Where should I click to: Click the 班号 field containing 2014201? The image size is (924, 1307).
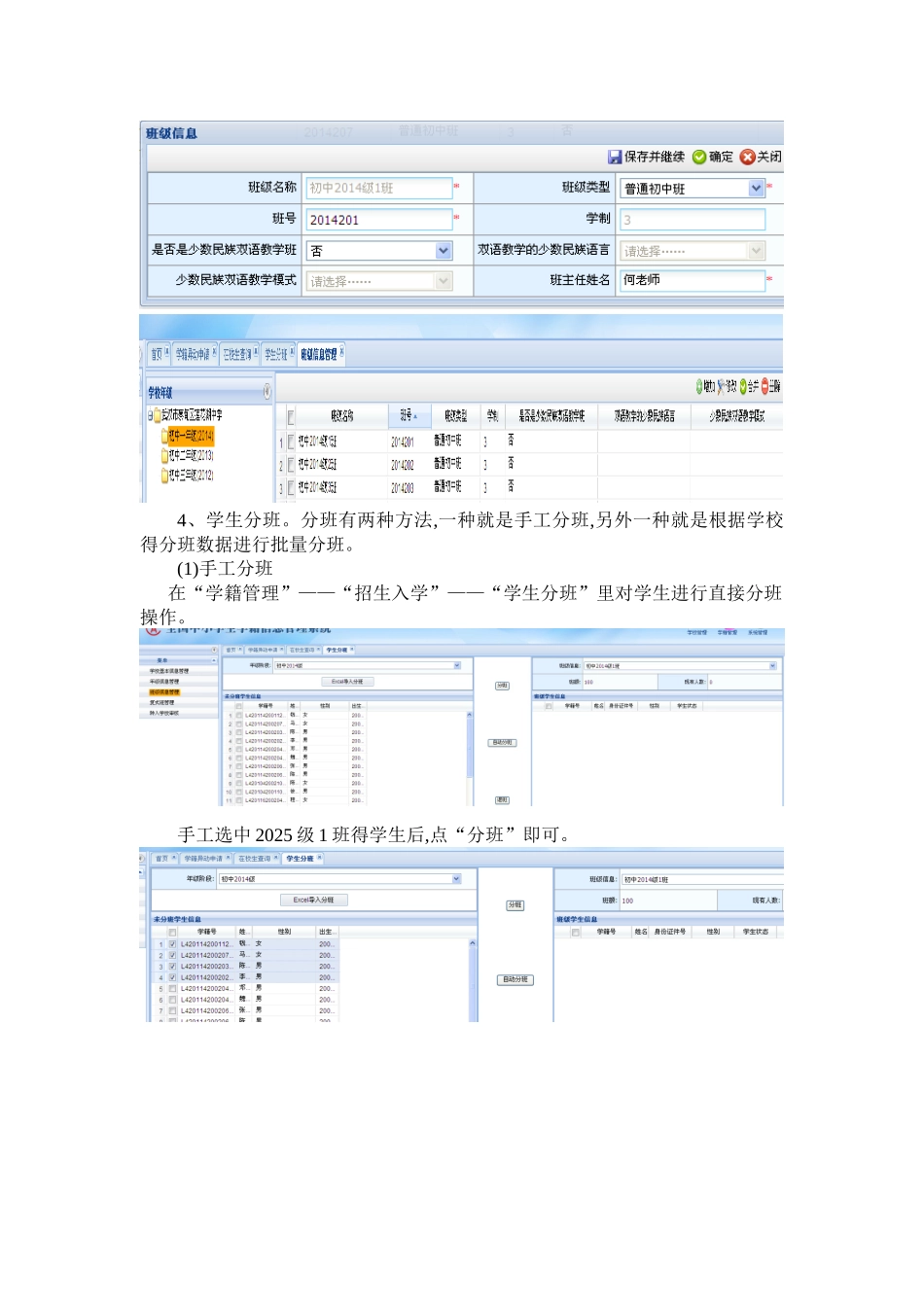[x=379, y=220]
